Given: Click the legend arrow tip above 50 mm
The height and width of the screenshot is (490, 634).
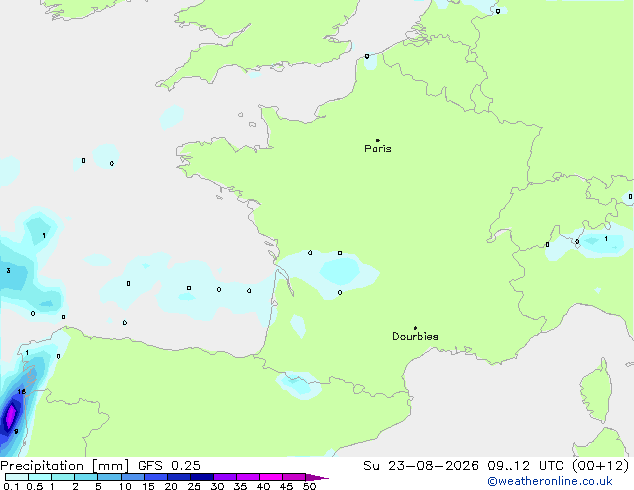Looking at the screenshot, I should (317, 477).
